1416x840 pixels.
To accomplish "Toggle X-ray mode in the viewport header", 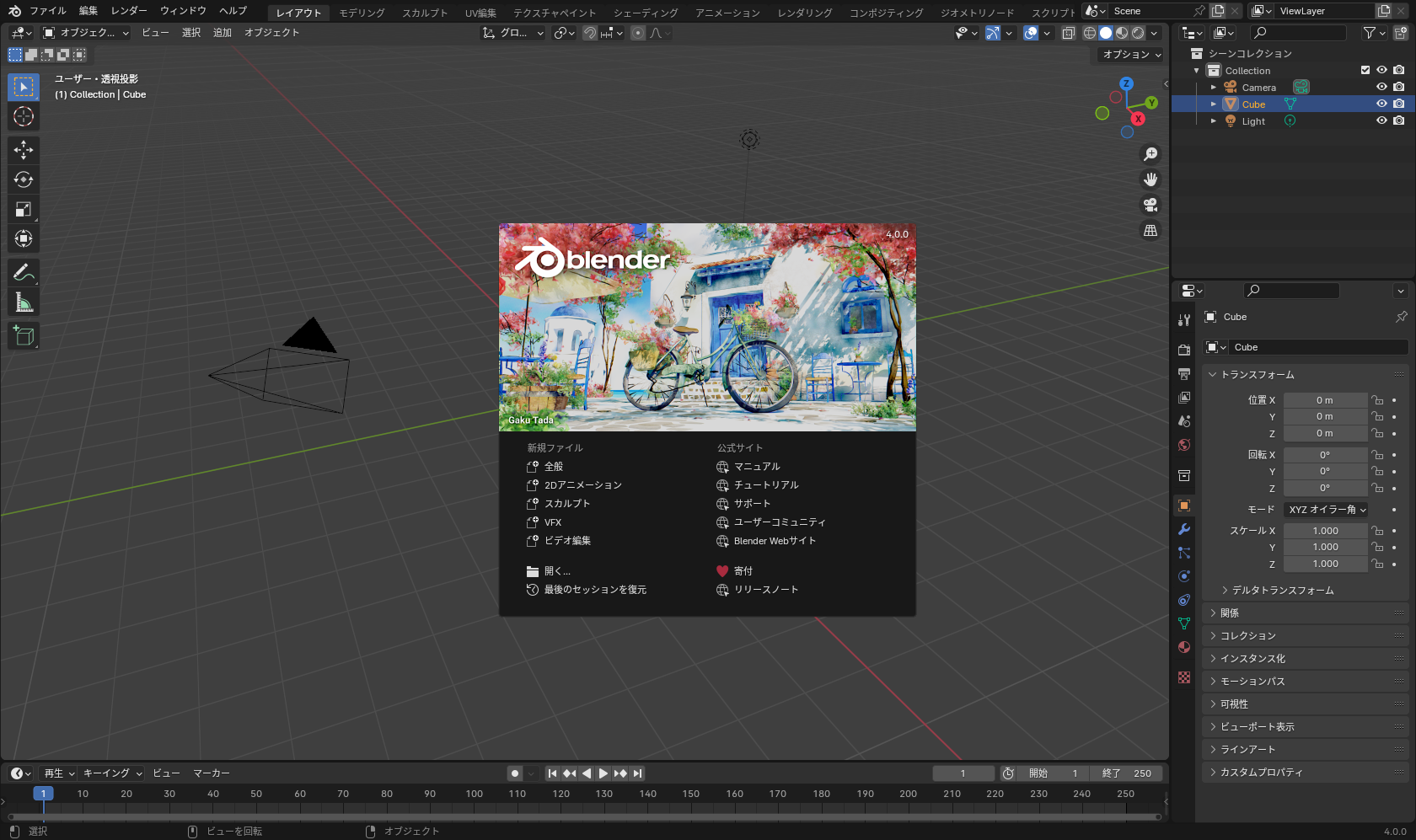I will [1068, 32].
